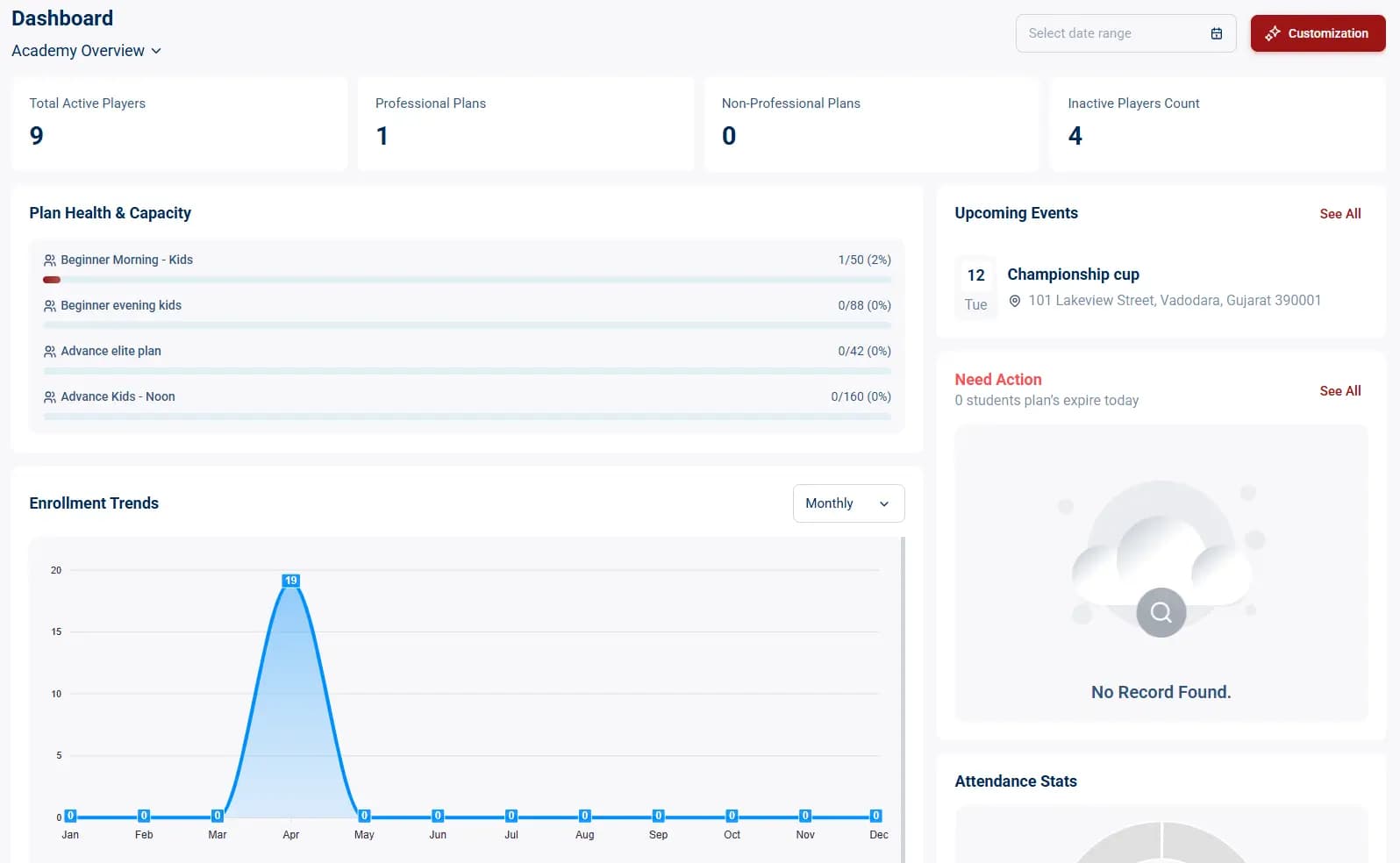1400x863 pixels.
Task: Click the 0 data point above Aug
Action: tap(585, 816)
